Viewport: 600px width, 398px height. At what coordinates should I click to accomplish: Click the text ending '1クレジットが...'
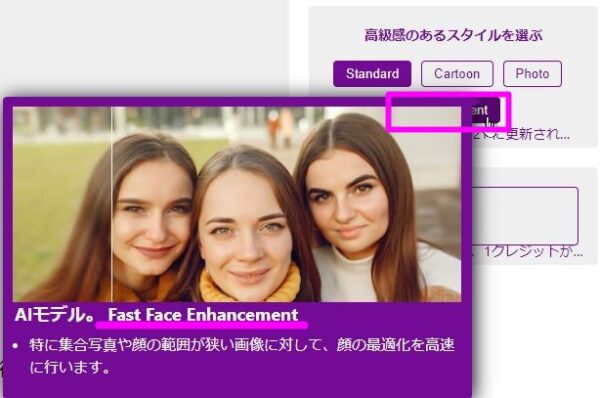[528, 252]
